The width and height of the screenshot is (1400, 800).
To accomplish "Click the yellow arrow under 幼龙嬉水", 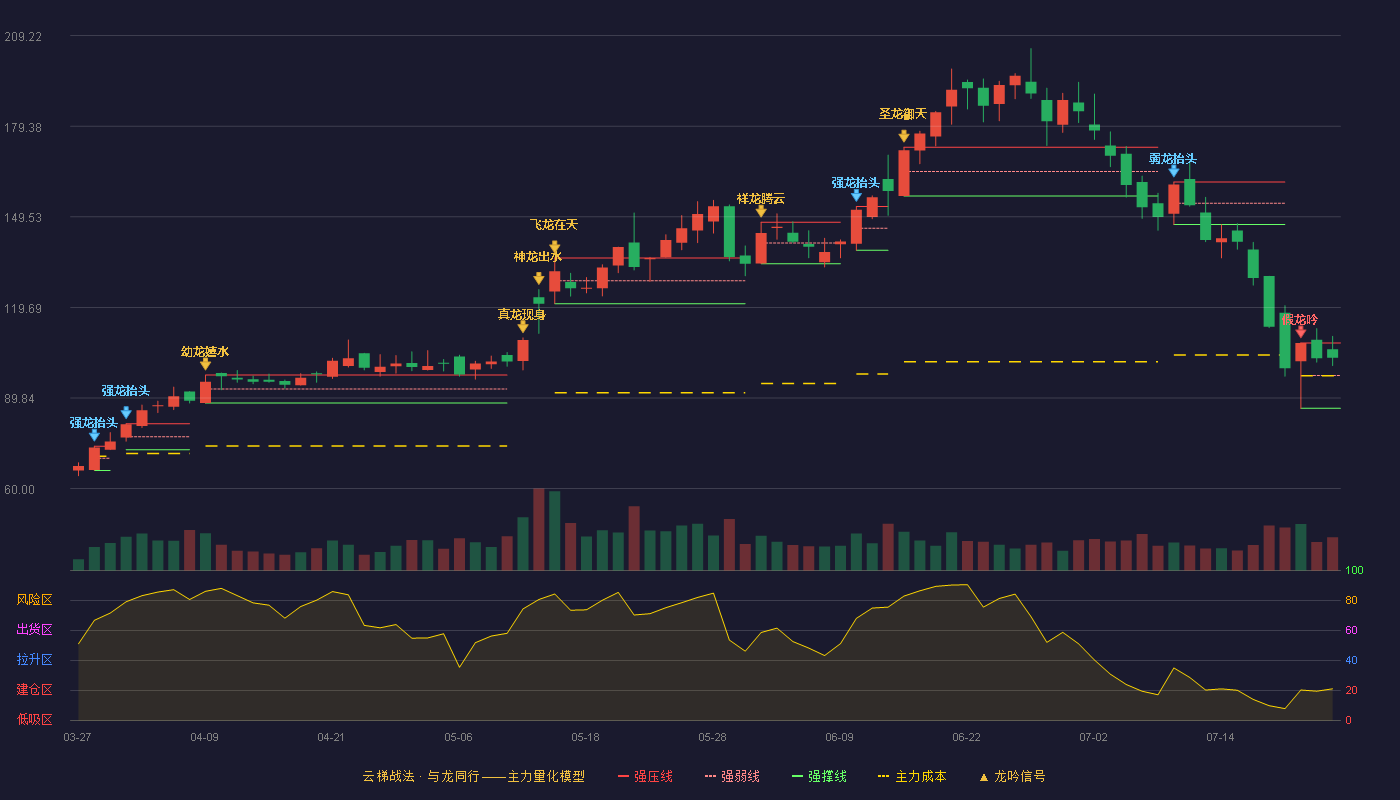I will click(x=205, y=365).
